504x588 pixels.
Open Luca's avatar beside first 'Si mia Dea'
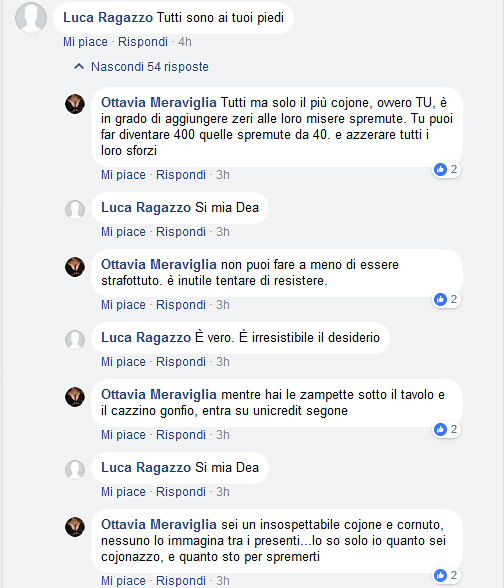[75, 209]
